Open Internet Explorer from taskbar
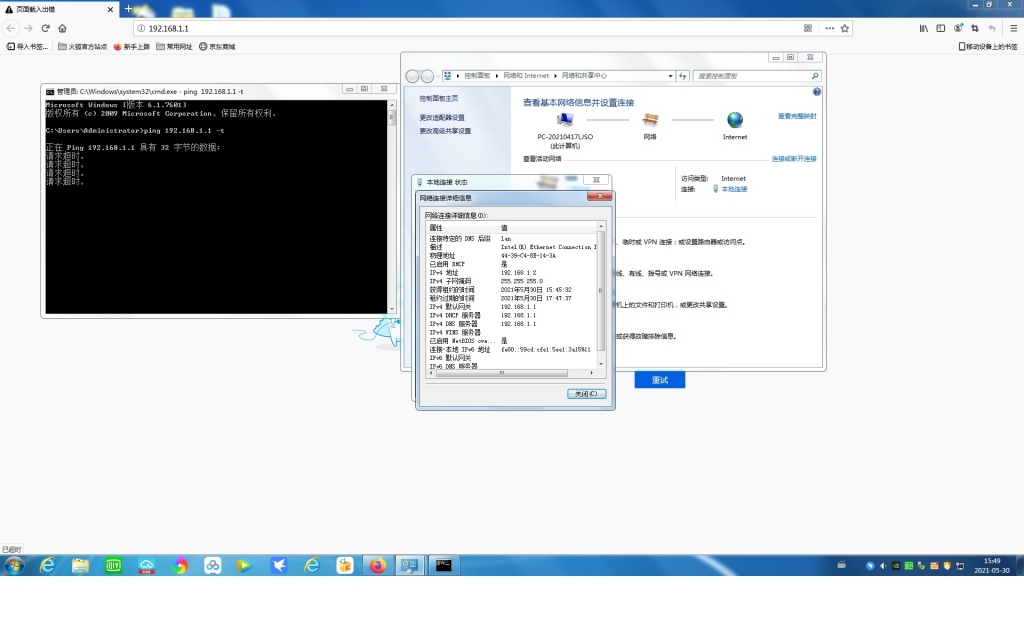This screenshot has width=1024, height=640. 47,566
